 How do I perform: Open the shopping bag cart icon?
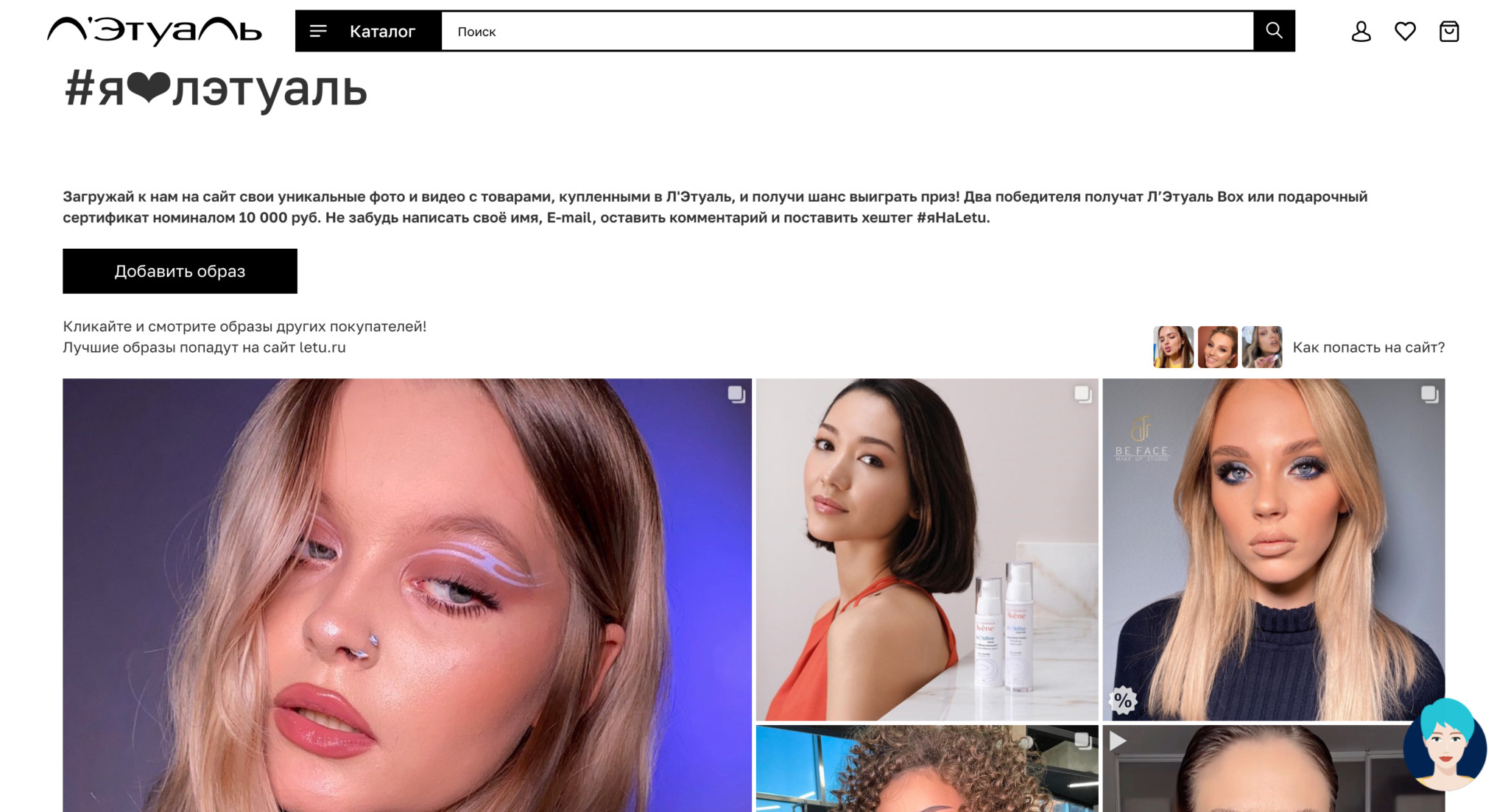(x=1449, y=31)
